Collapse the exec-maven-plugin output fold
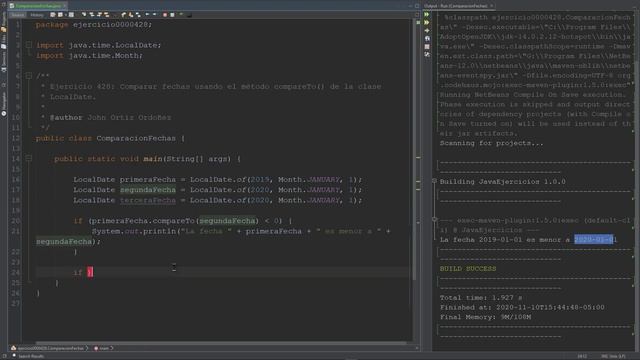The image size is (640, 360). (x=434, y=220)
